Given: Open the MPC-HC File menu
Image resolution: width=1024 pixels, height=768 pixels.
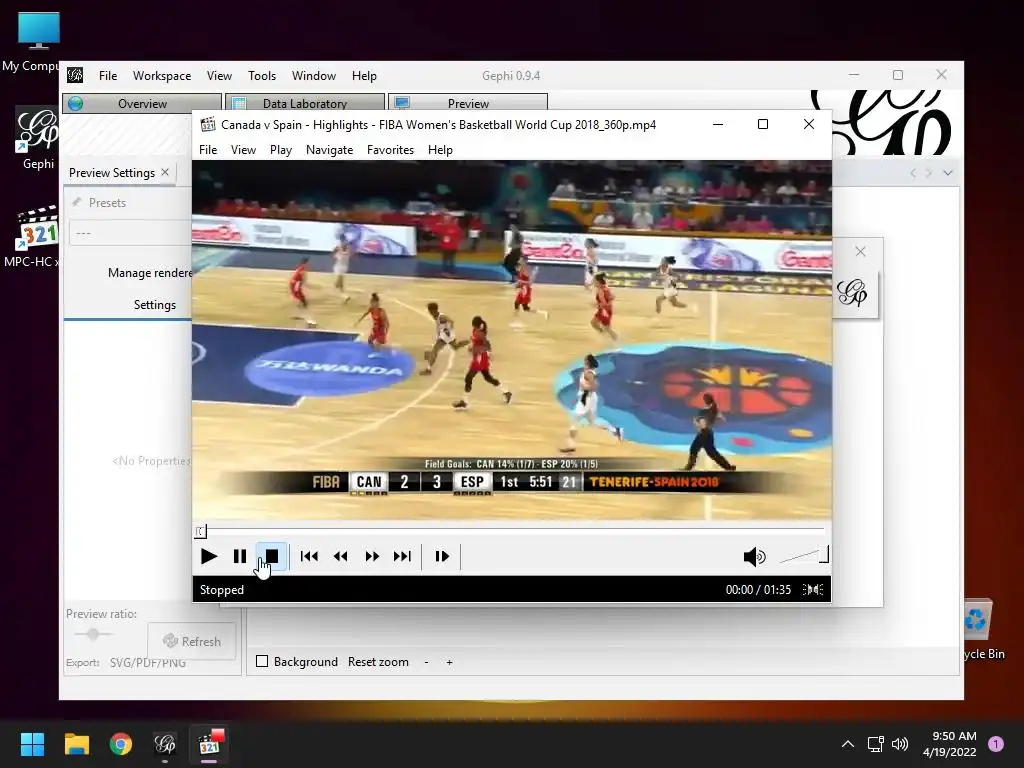Looking at the screenshot, I should click(208, 150).
